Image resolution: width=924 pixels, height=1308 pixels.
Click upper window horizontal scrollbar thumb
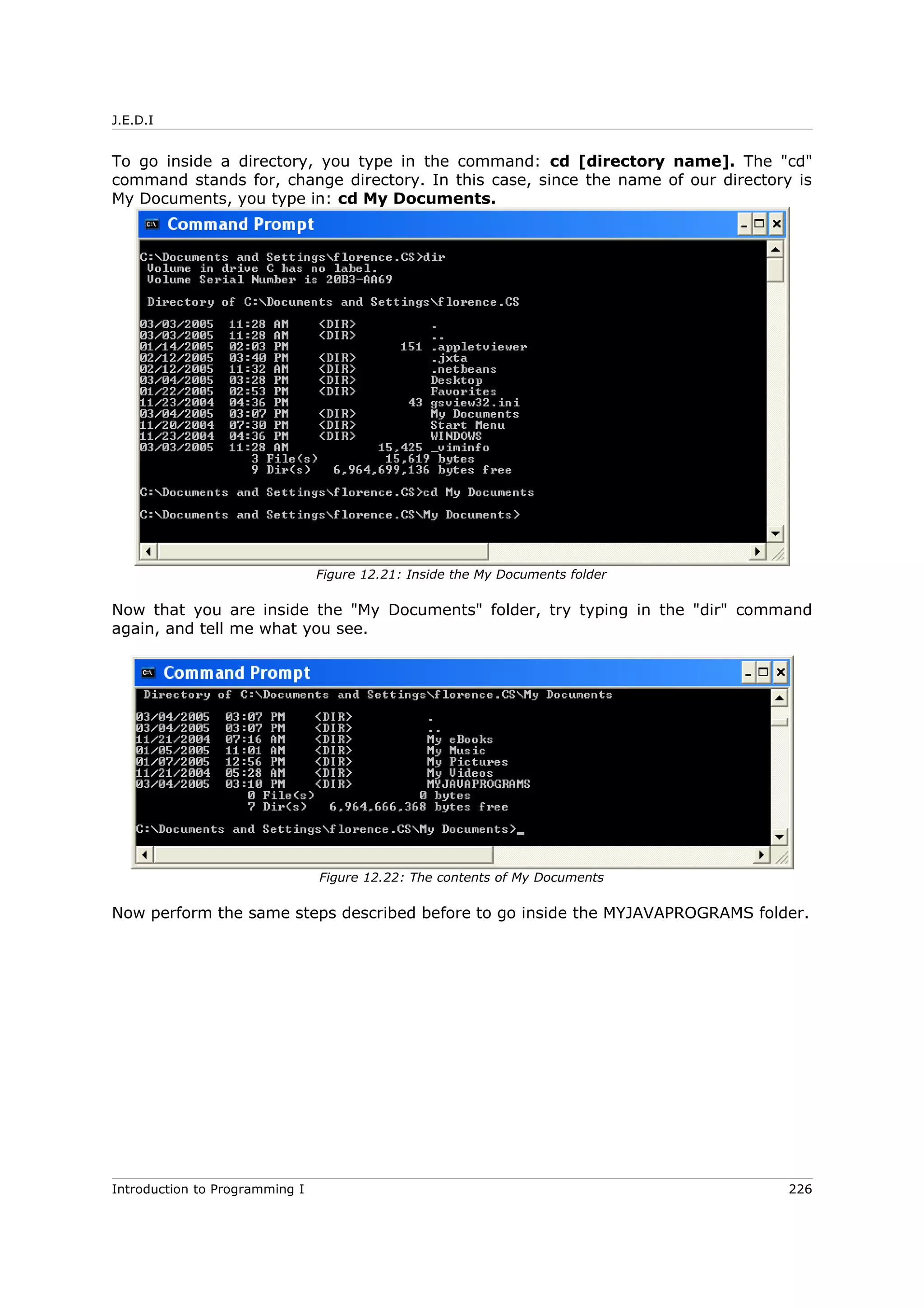tap(323, 552)
